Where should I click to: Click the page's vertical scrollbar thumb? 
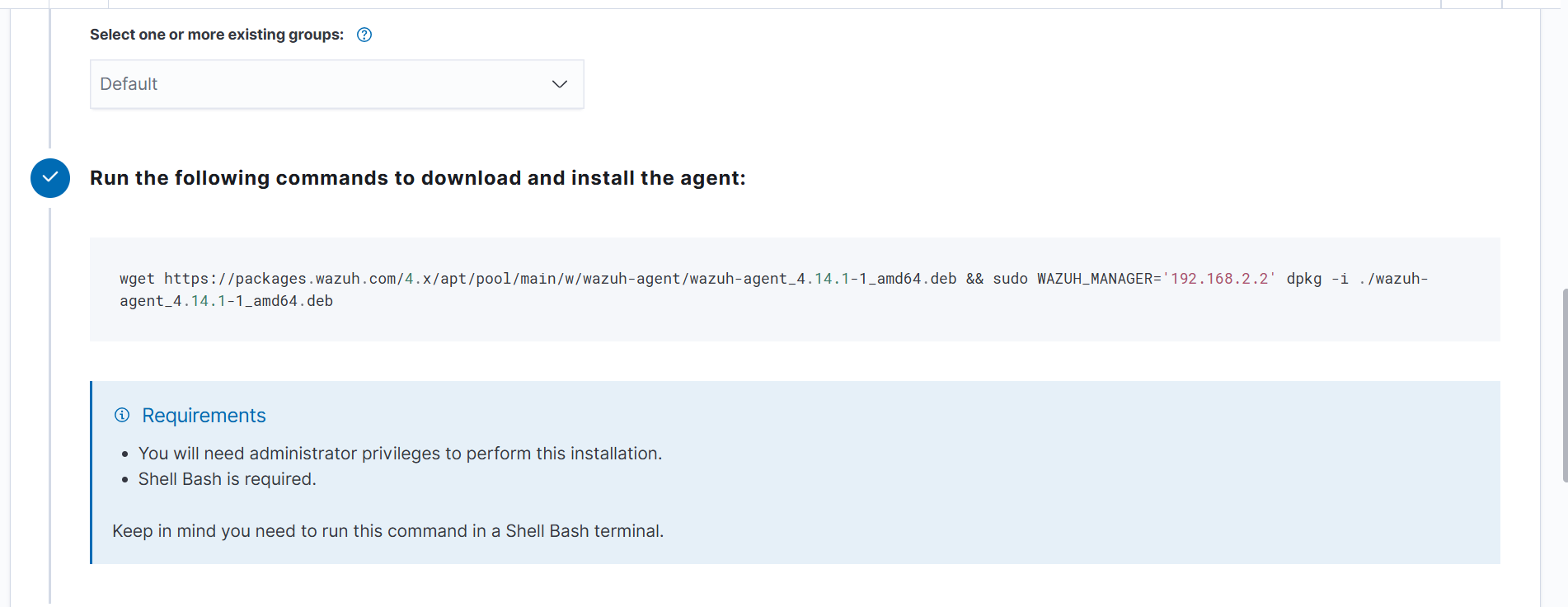pos(1564,384)
